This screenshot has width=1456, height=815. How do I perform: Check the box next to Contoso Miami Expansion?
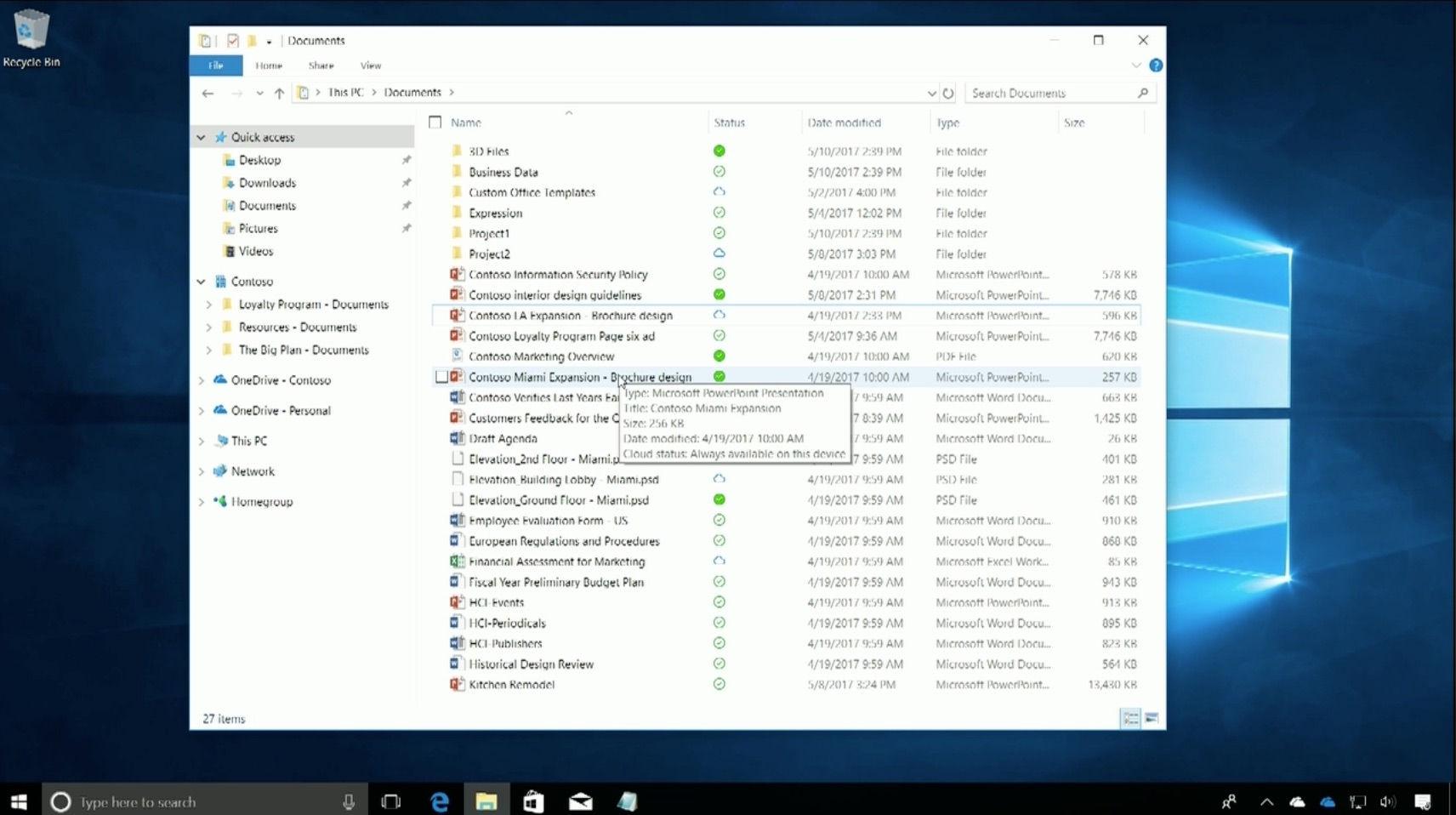[x=441, y=376]
